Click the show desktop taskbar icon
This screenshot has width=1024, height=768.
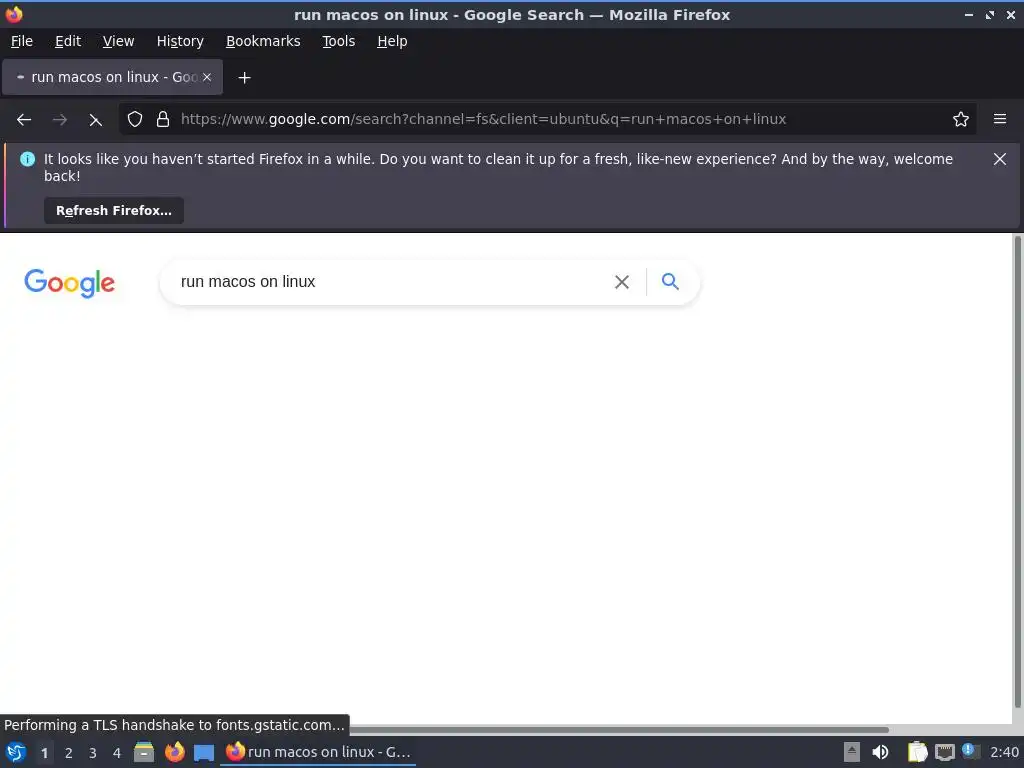click(x=204, y=753)
